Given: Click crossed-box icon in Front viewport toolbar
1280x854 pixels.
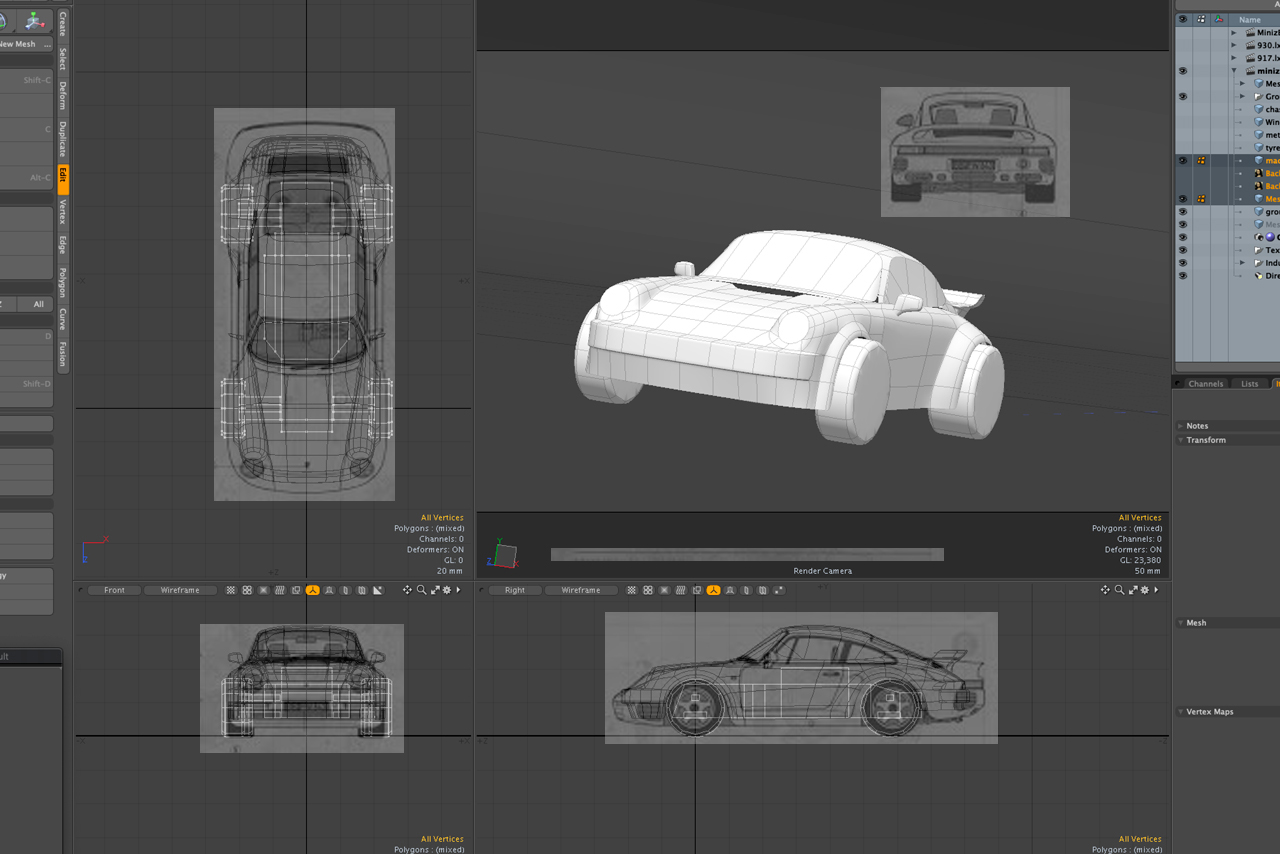Looking at the screenshot, I should [x=263, y=591].
